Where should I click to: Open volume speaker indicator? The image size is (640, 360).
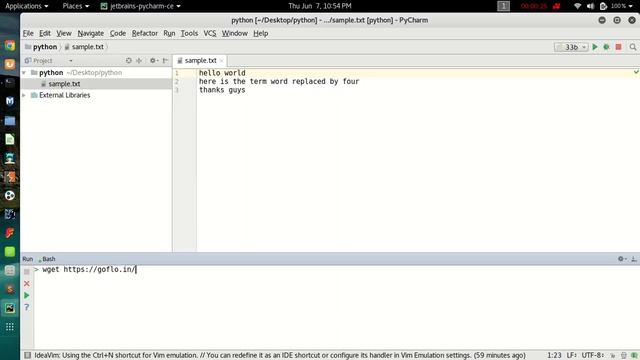click(x=590, y=6)
